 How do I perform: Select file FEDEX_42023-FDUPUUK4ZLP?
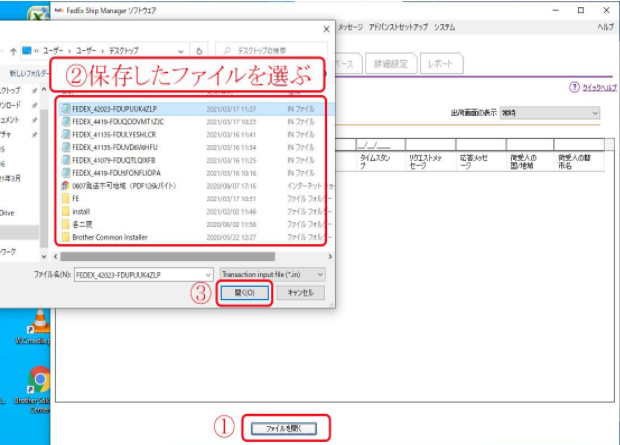point(197,109)
